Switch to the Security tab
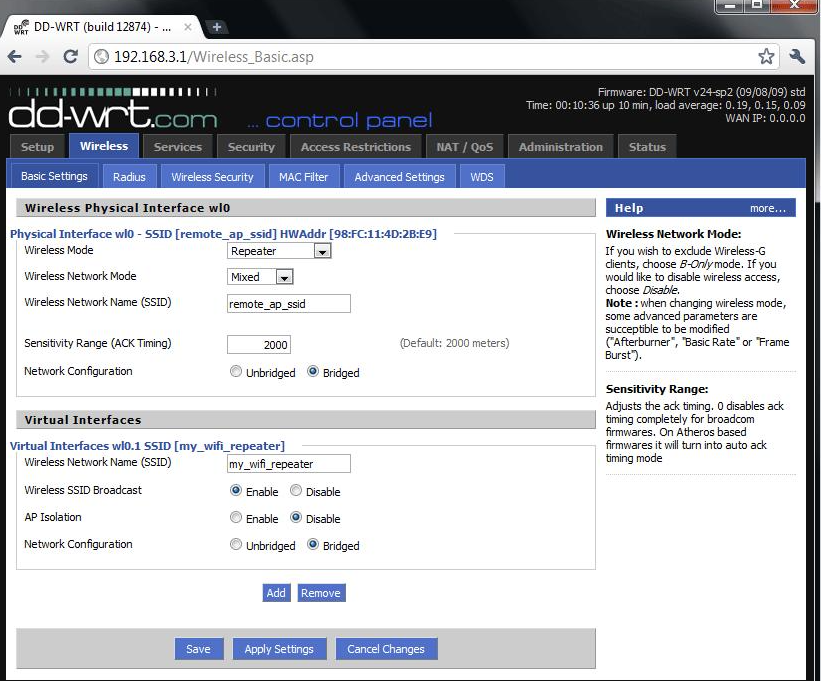 251,147
